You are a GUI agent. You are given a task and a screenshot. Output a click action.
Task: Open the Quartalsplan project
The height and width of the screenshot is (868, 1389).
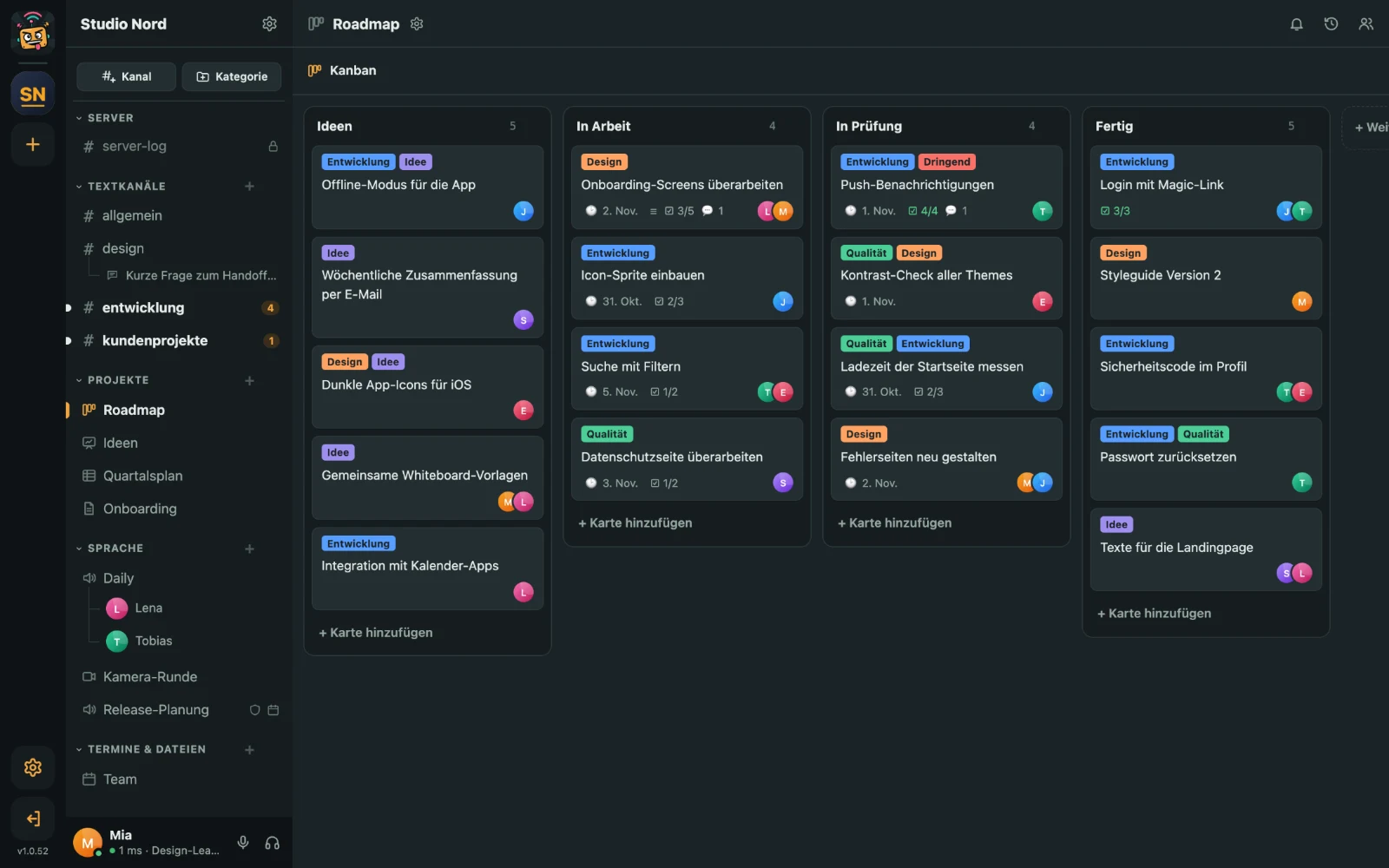(178, 476)
